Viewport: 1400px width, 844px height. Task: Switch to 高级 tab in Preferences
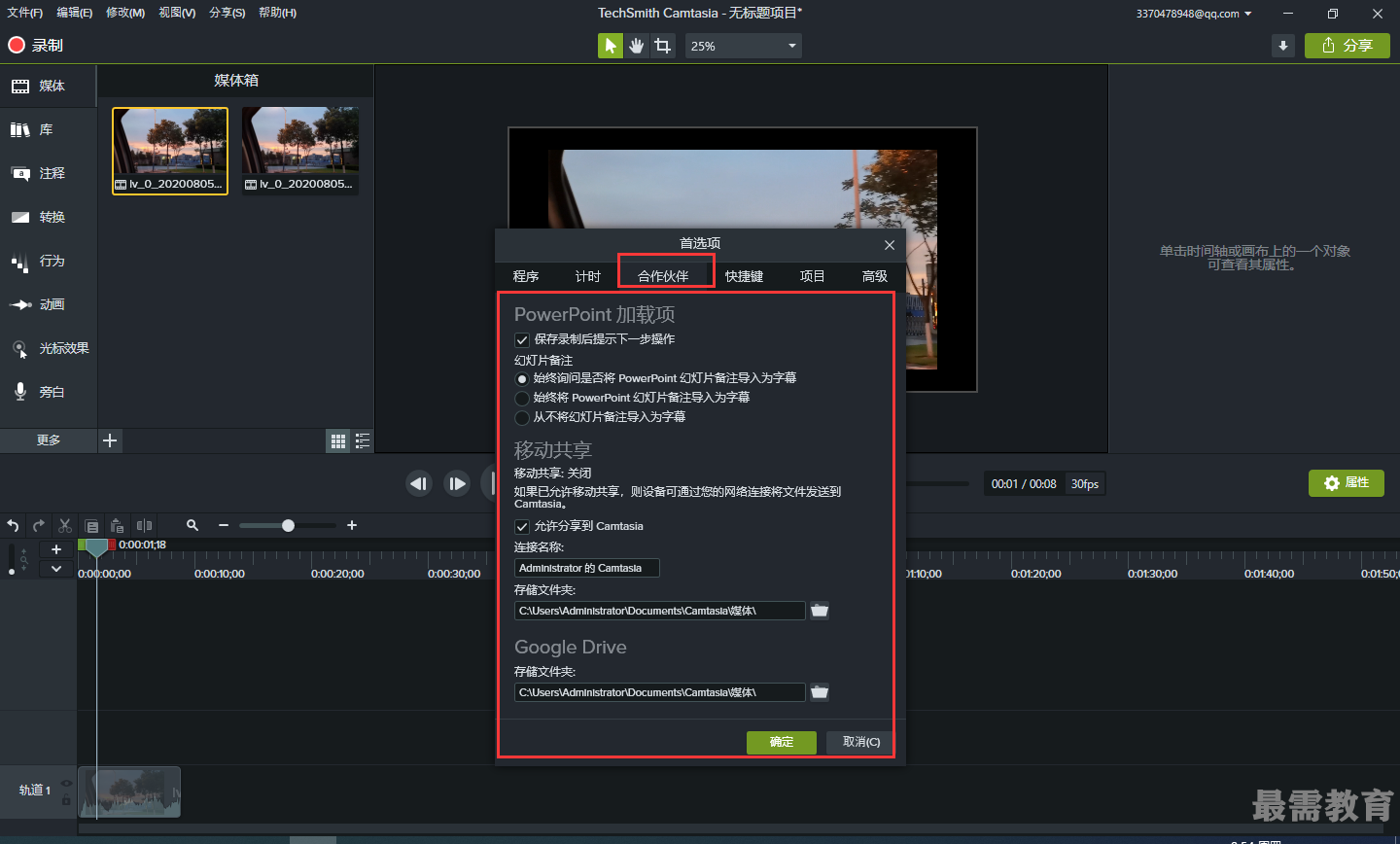875,276
